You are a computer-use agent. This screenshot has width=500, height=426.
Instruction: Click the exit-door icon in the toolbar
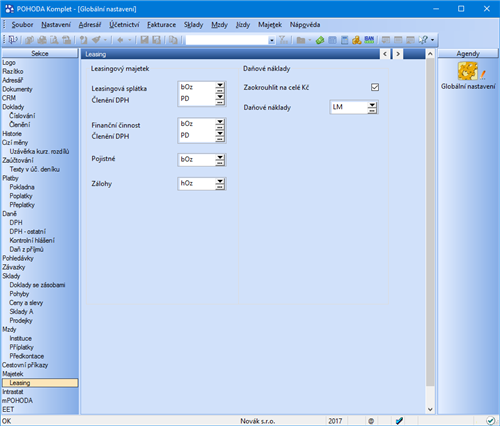click(13, 40)
